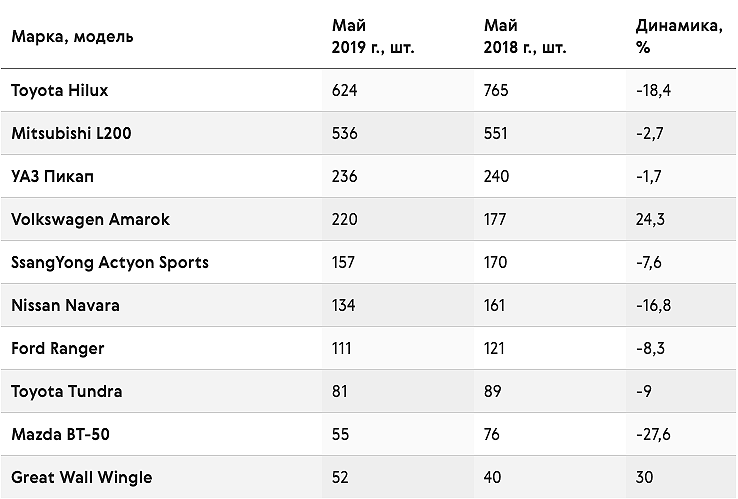Viewport: 738px width, 499px height.
Task: Select the Volkswagen Amarok model cell
Action: coord(90,219)
